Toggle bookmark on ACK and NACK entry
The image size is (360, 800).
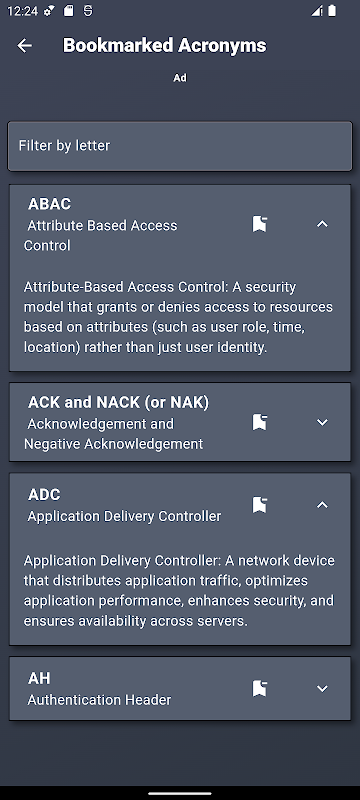[x=260, y=422]
